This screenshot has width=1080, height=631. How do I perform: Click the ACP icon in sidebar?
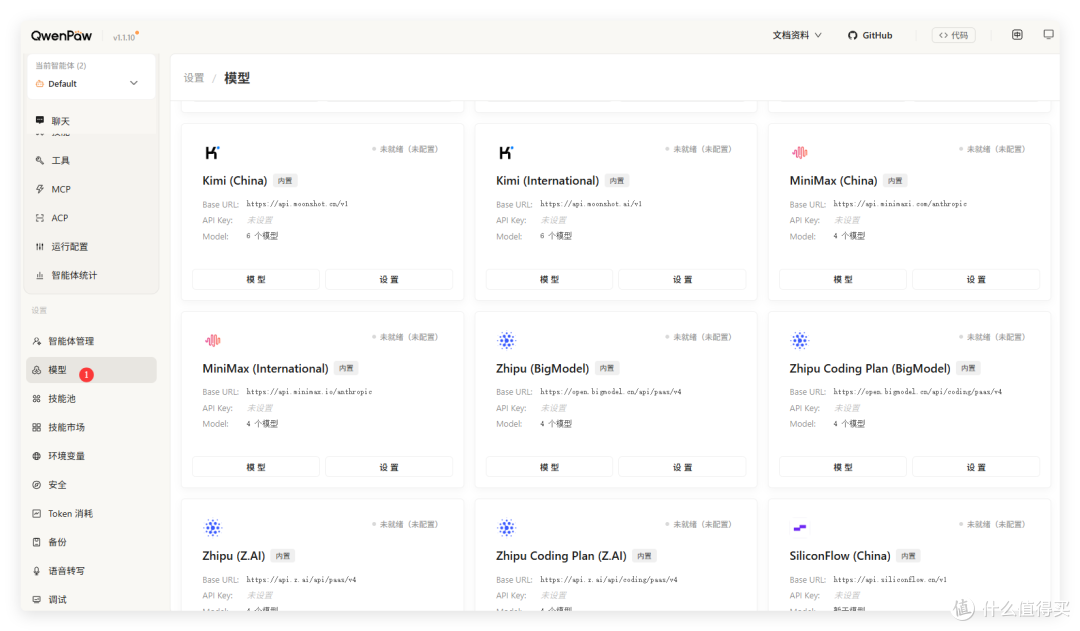[x=39, y=218]
